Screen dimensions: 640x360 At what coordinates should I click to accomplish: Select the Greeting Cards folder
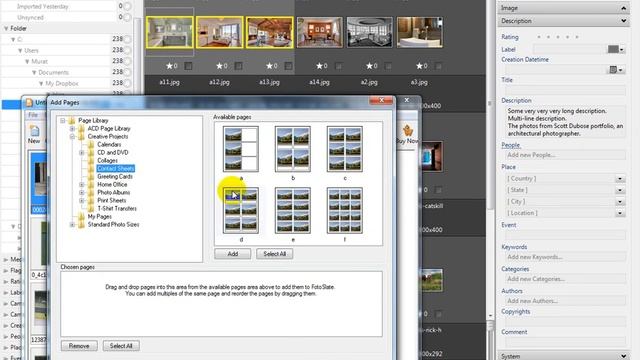click(115, 176)
